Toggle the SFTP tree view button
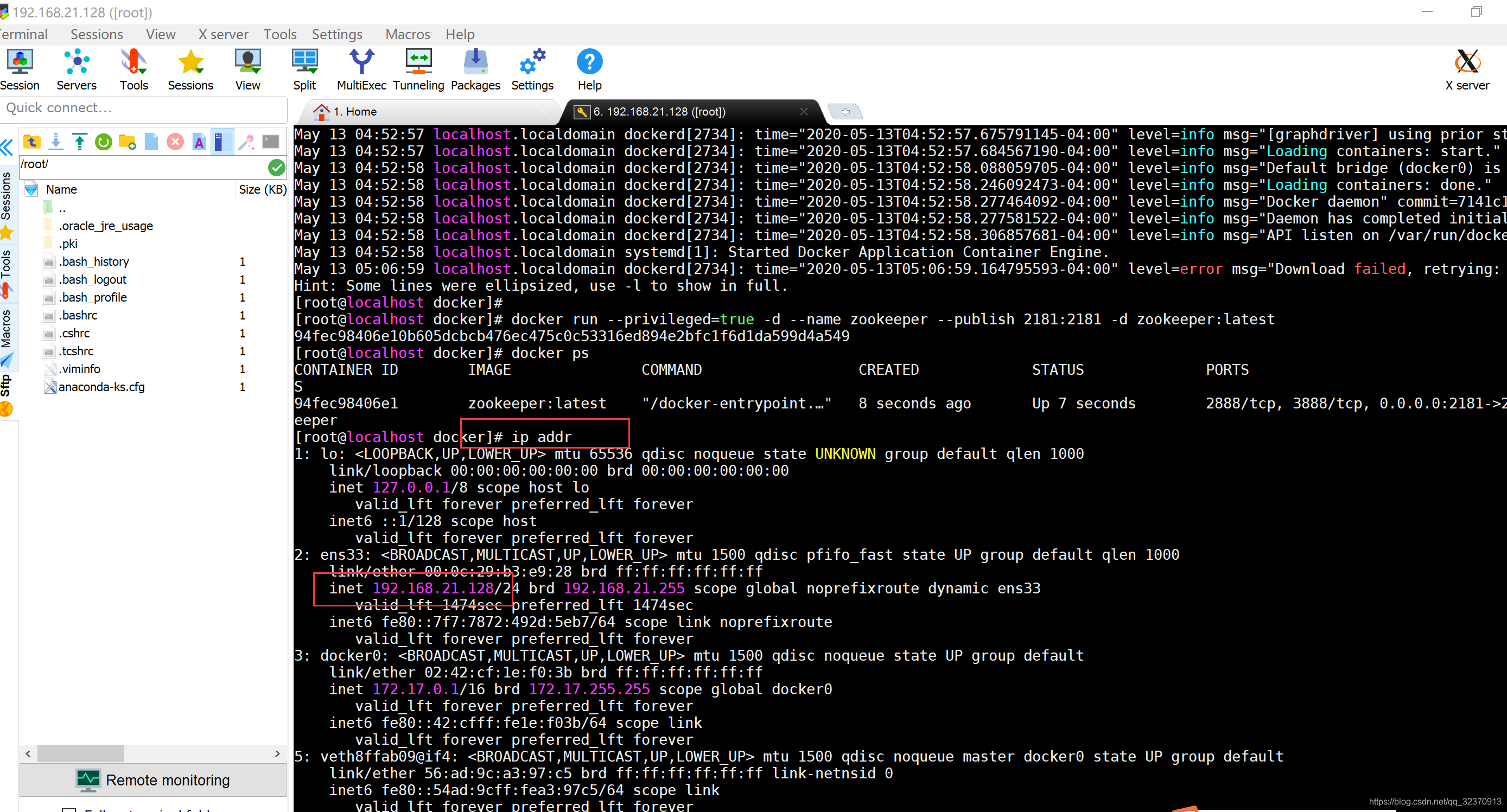The height and width of the screenshot is (812, 1507). [x=222, y=142]
